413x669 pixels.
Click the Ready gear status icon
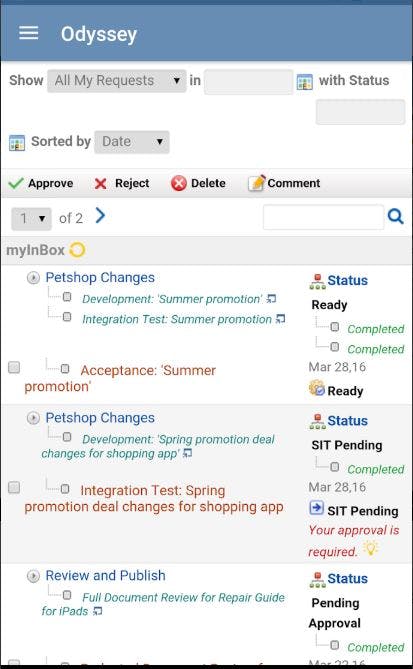[x=317, y=388]
